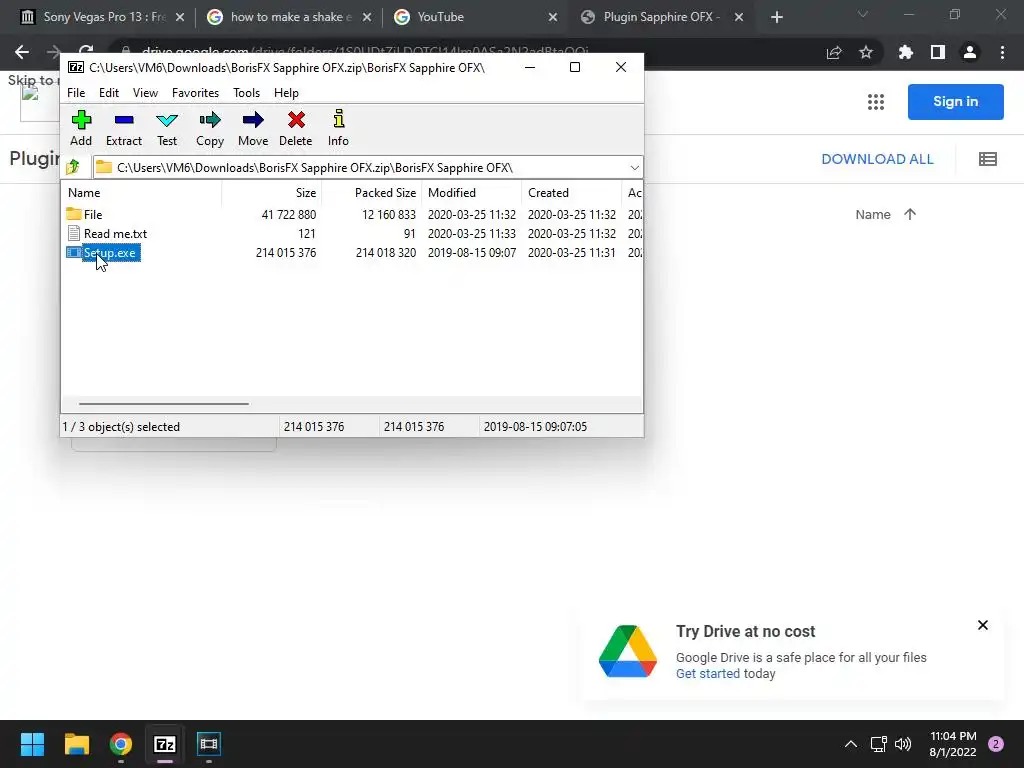
Task: Sort by the Modified column header
Action: pyautogui.click(x=472, y=193)
